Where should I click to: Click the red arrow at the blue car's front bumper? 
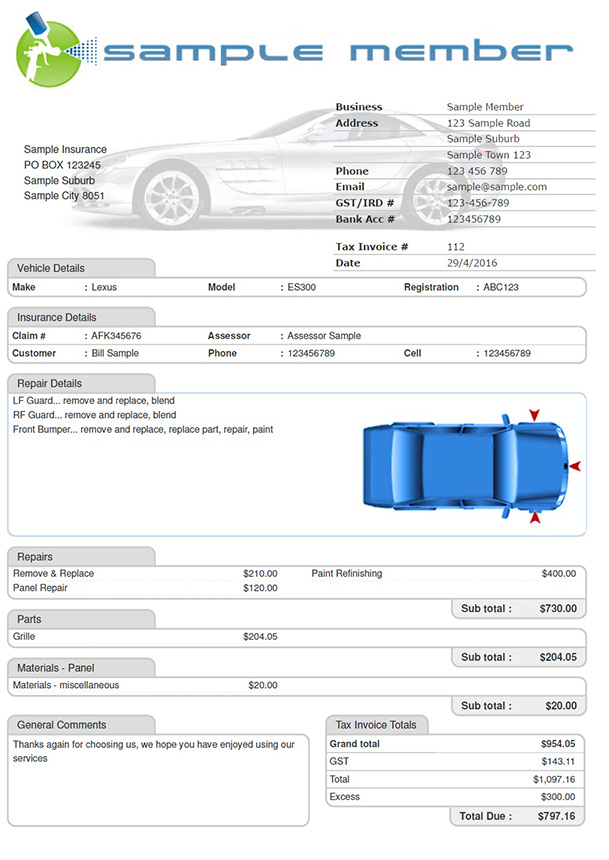coord(574,466)
